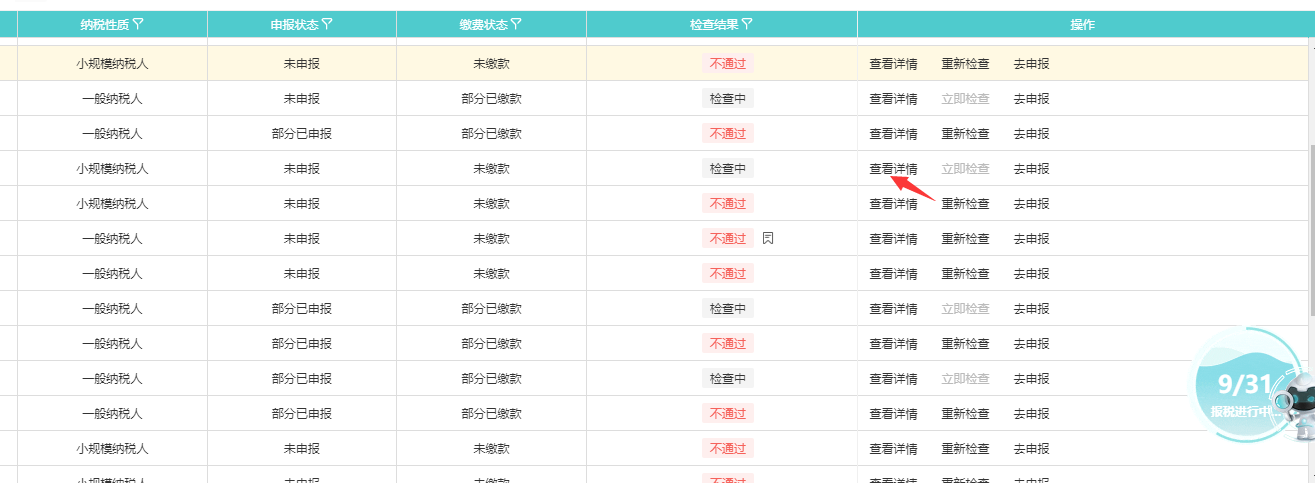Click 去申报 in the red-arrow row
This screenshot has height=483, width=1315.
tap(1031, 168)
